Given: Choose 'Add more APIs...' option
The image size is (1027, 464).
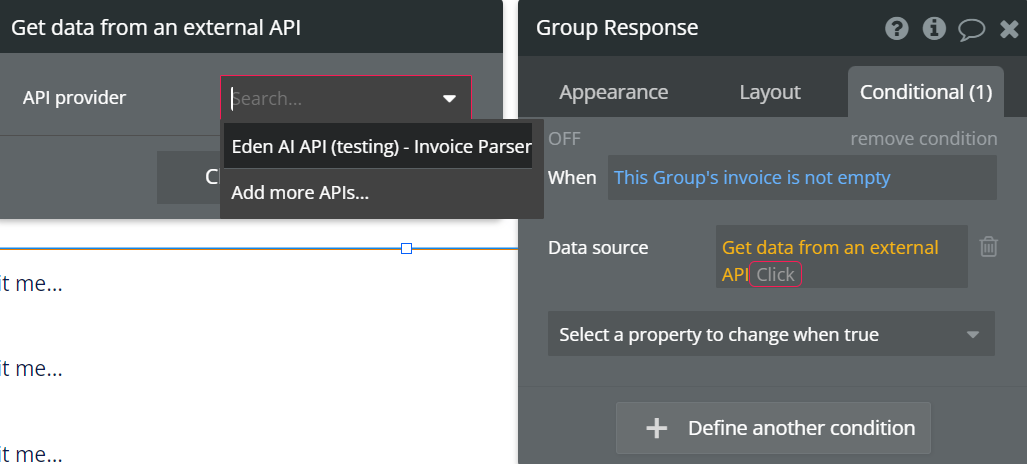Looking at the screenshot, I should (300, 193).
